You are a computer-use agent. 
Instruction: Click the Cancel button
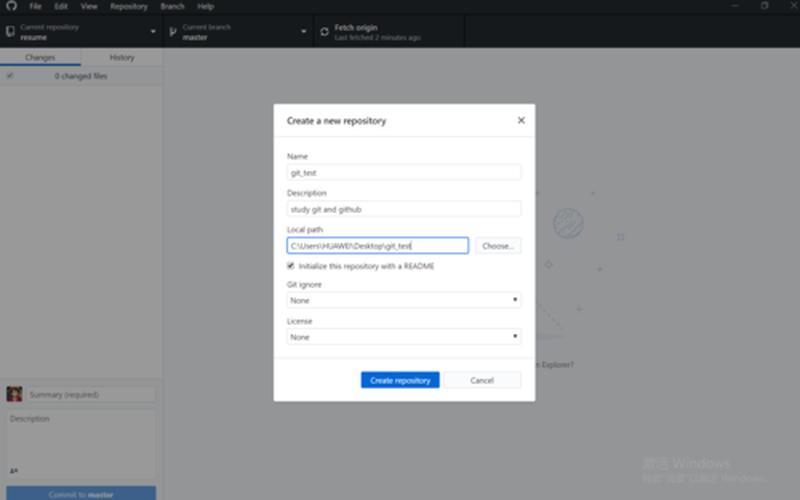click(482, 380)
